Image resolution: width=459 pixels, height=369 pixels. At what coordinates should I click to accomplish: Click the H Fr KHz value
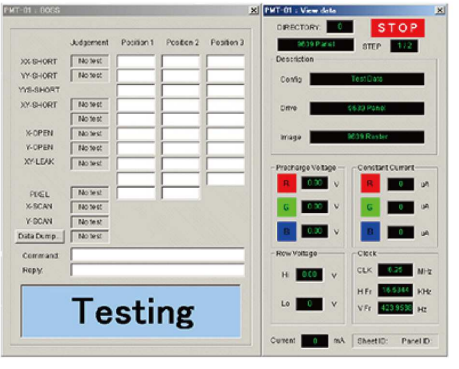pyautogui.click(x=395, y=290)
